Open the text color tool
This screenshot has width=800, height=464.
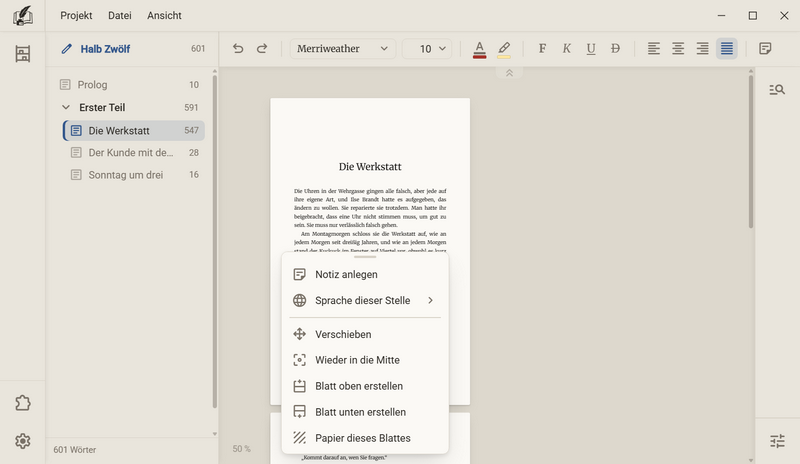479,49
